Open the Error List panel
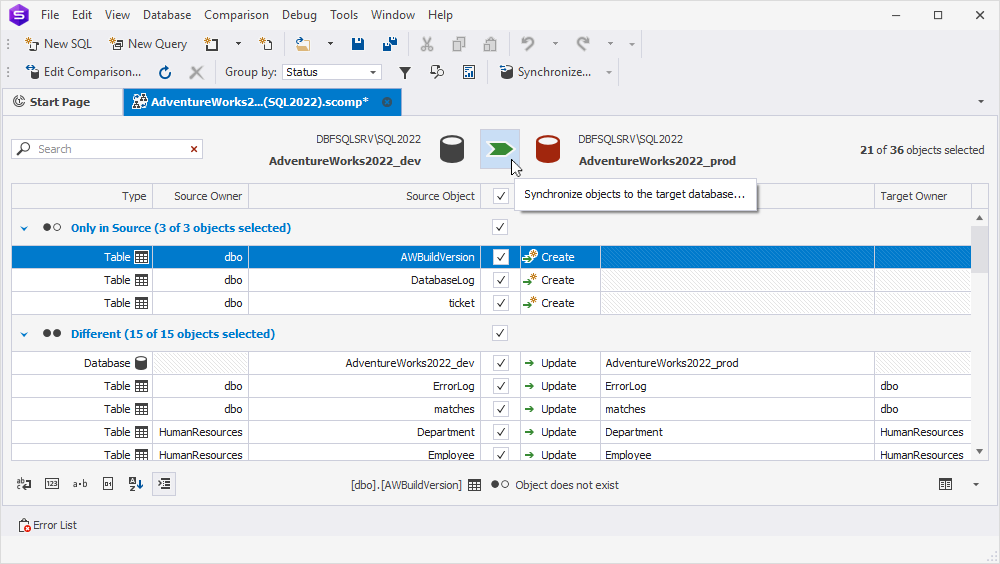This screenshot has width=1000, height=564. pos(48,525)
